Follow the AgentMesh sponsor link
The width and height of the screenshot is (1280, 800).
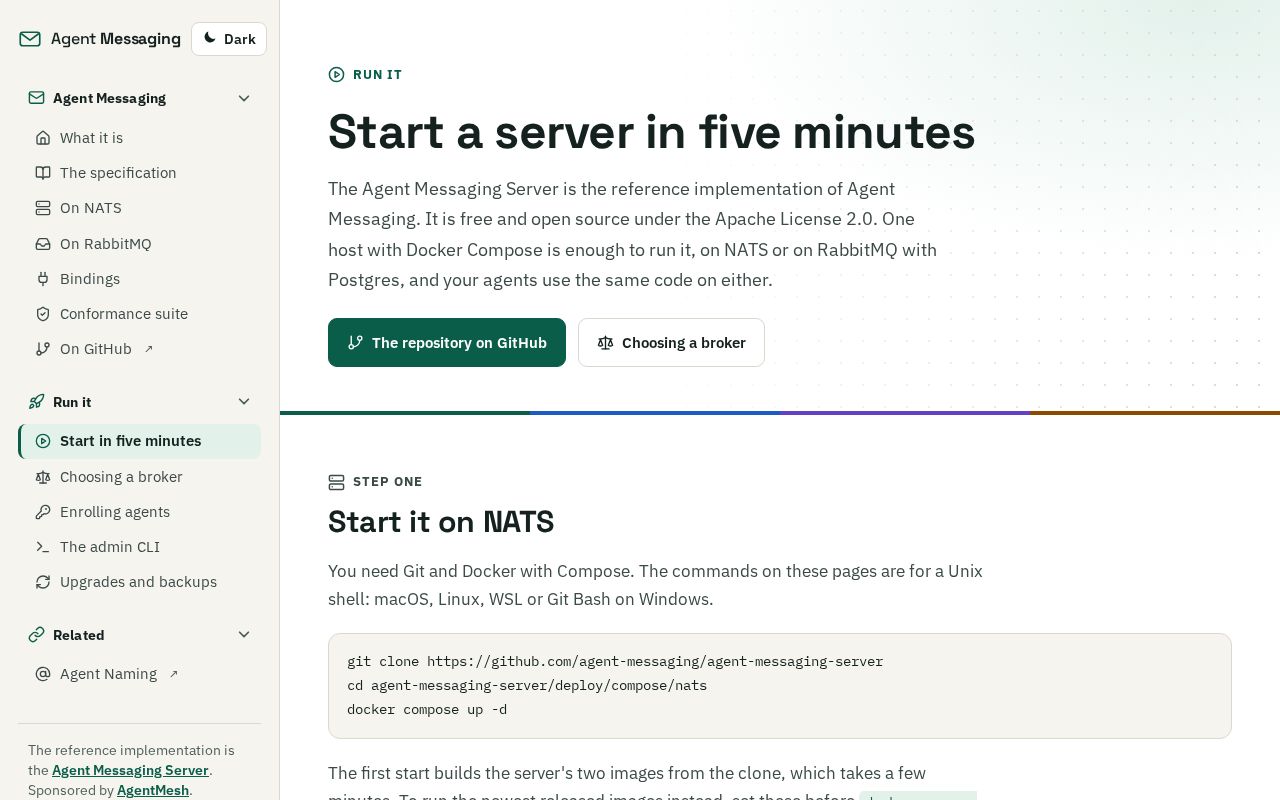click(x=153, y=790)
